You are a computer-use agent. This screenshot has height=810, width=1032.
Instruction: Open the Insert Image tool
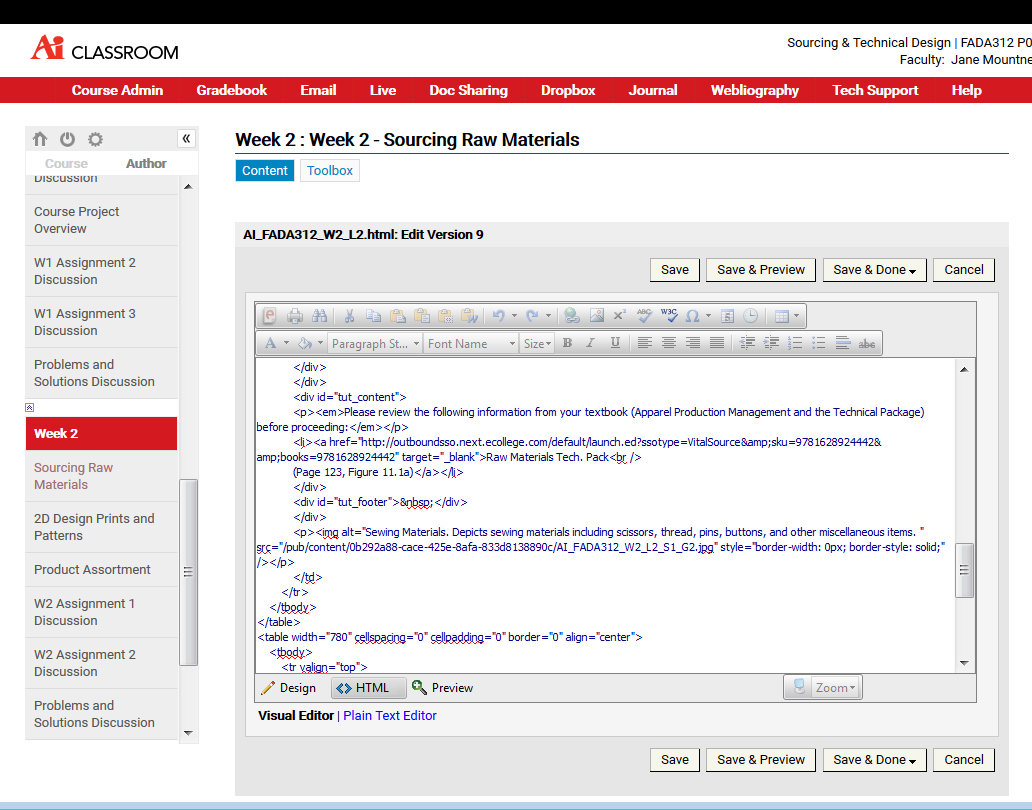point(596,316)
